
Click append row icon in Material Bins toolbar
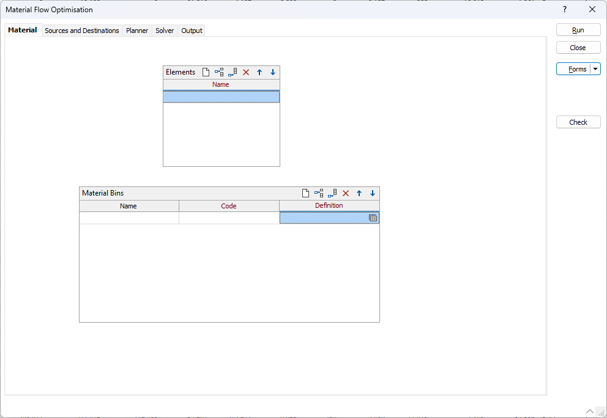click(333, 193)
